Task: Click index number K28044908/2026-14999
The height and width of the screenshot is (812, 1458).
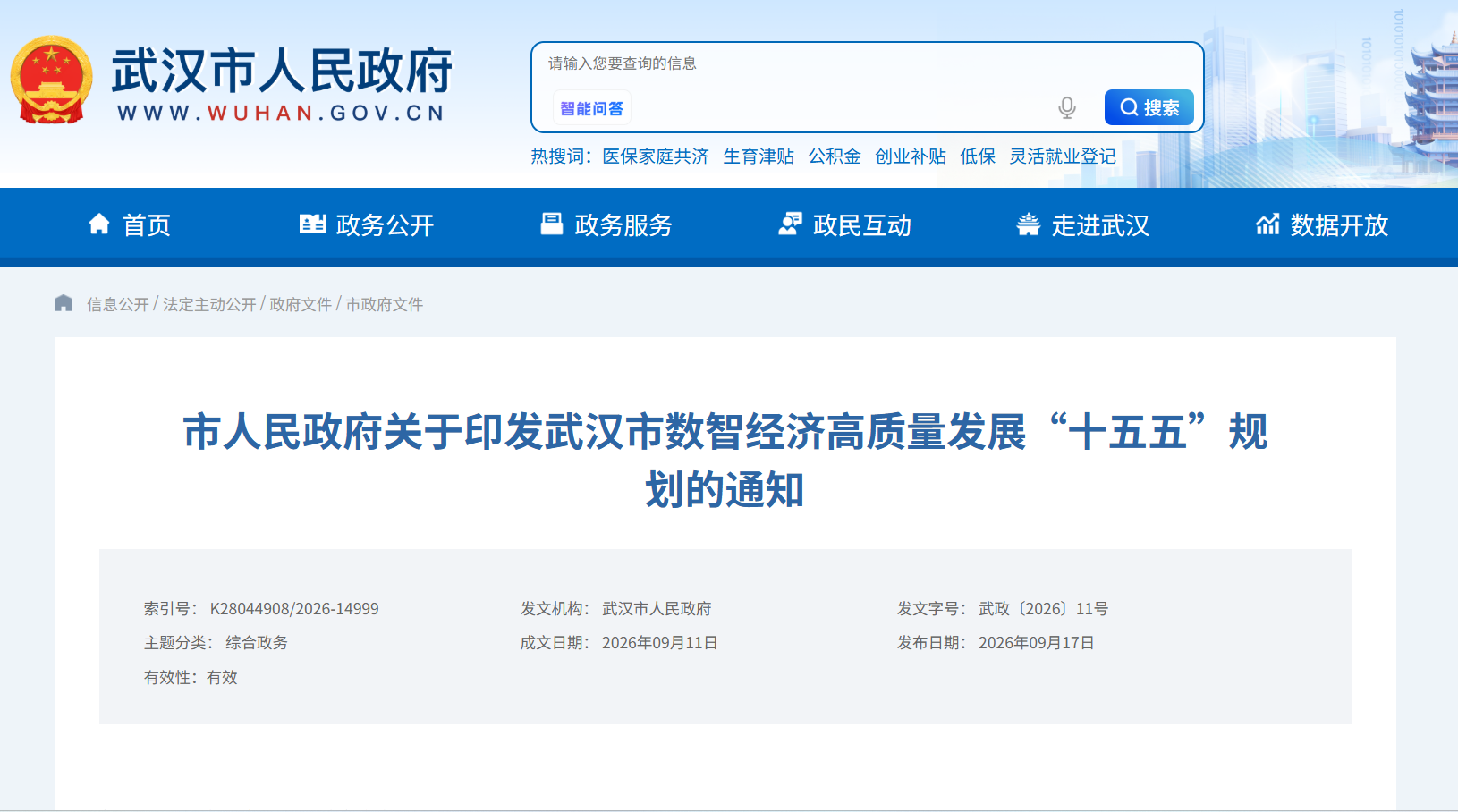Action: pyautogui.click(x=294, y=609)
